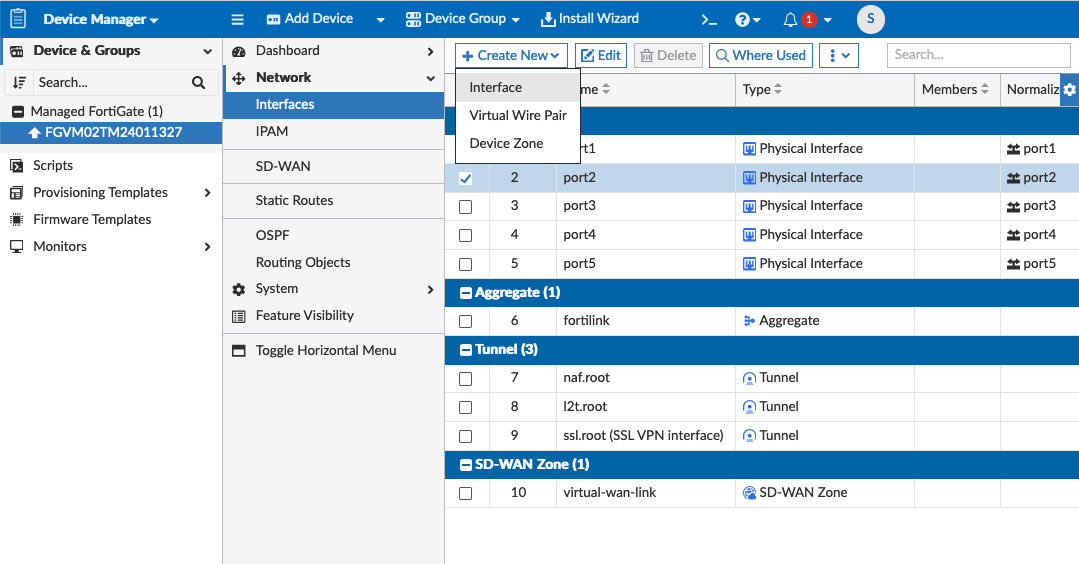
Task: Check the ssl.root row checkbox
Action: pos(466,436)
